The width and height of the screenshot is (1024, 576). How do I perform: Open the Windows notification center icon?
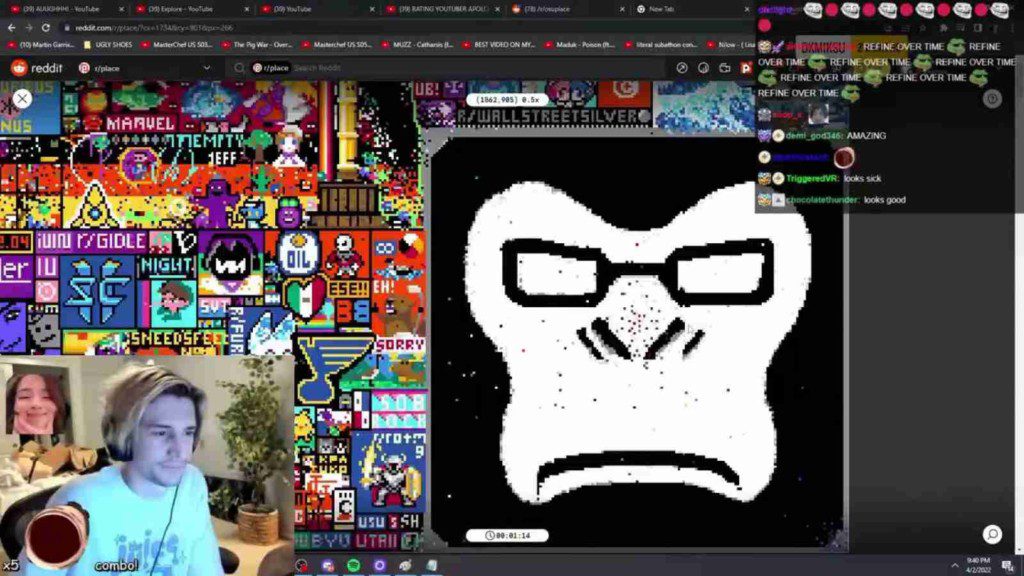tap(1008, 565)
